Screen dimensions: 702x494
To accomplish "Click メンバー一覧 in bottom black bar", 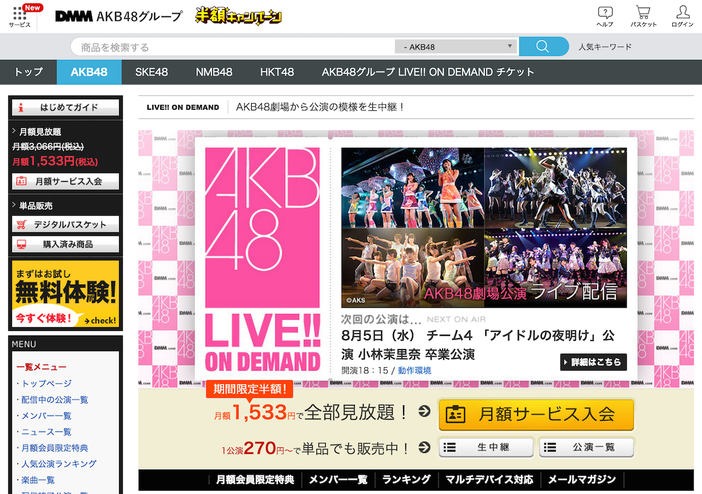I will pos(338,480).
